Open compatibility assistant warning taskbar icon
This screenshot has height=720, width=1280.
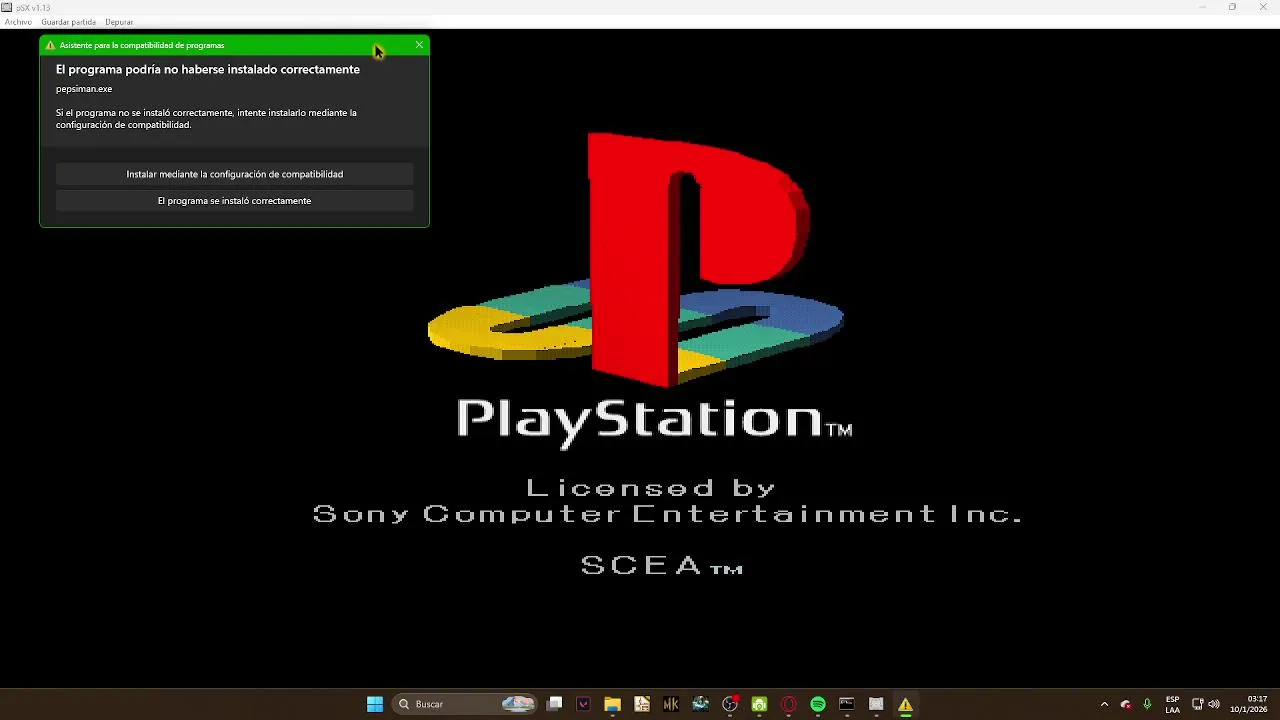905,704
